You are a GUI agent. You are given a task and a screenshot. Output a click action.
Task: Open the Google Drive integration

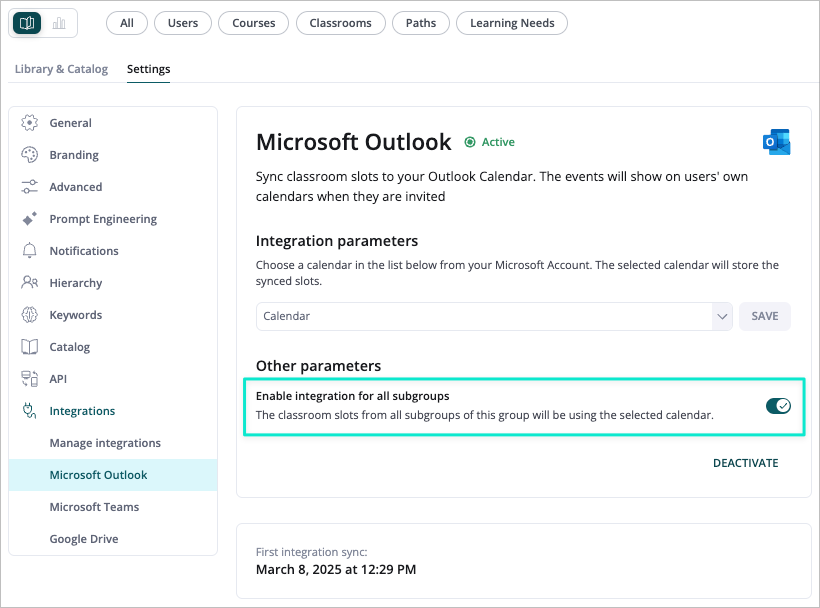click(84, 539)
